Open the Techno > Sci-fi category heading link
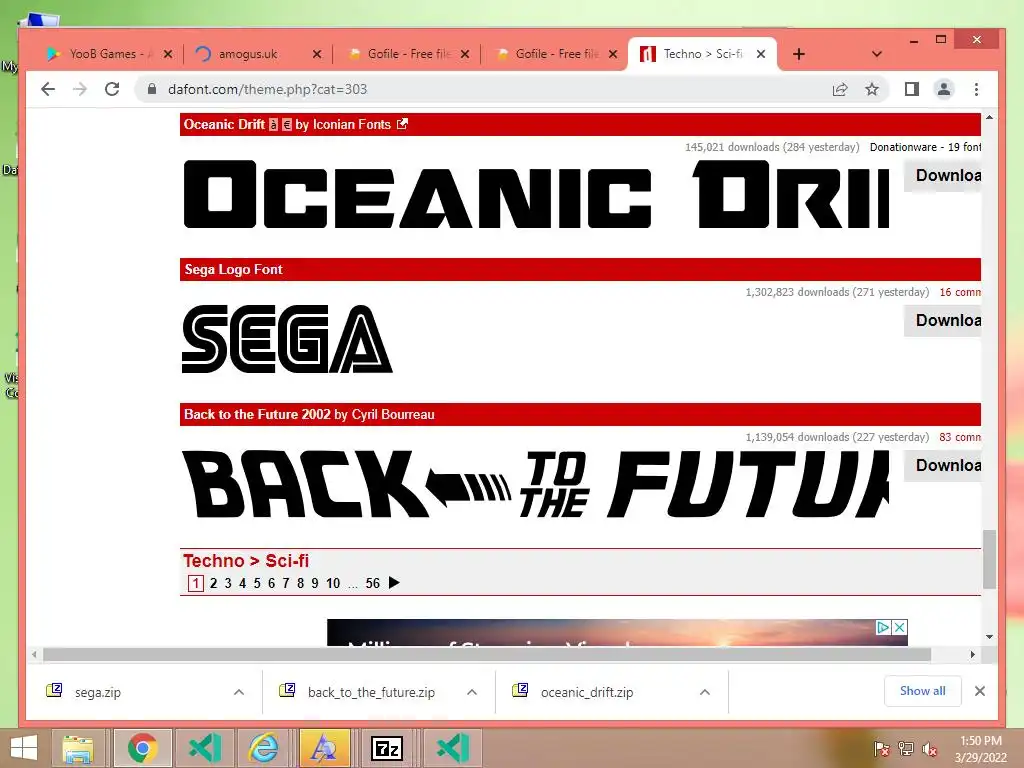The image size is (1024, 768). coord(246,560)
